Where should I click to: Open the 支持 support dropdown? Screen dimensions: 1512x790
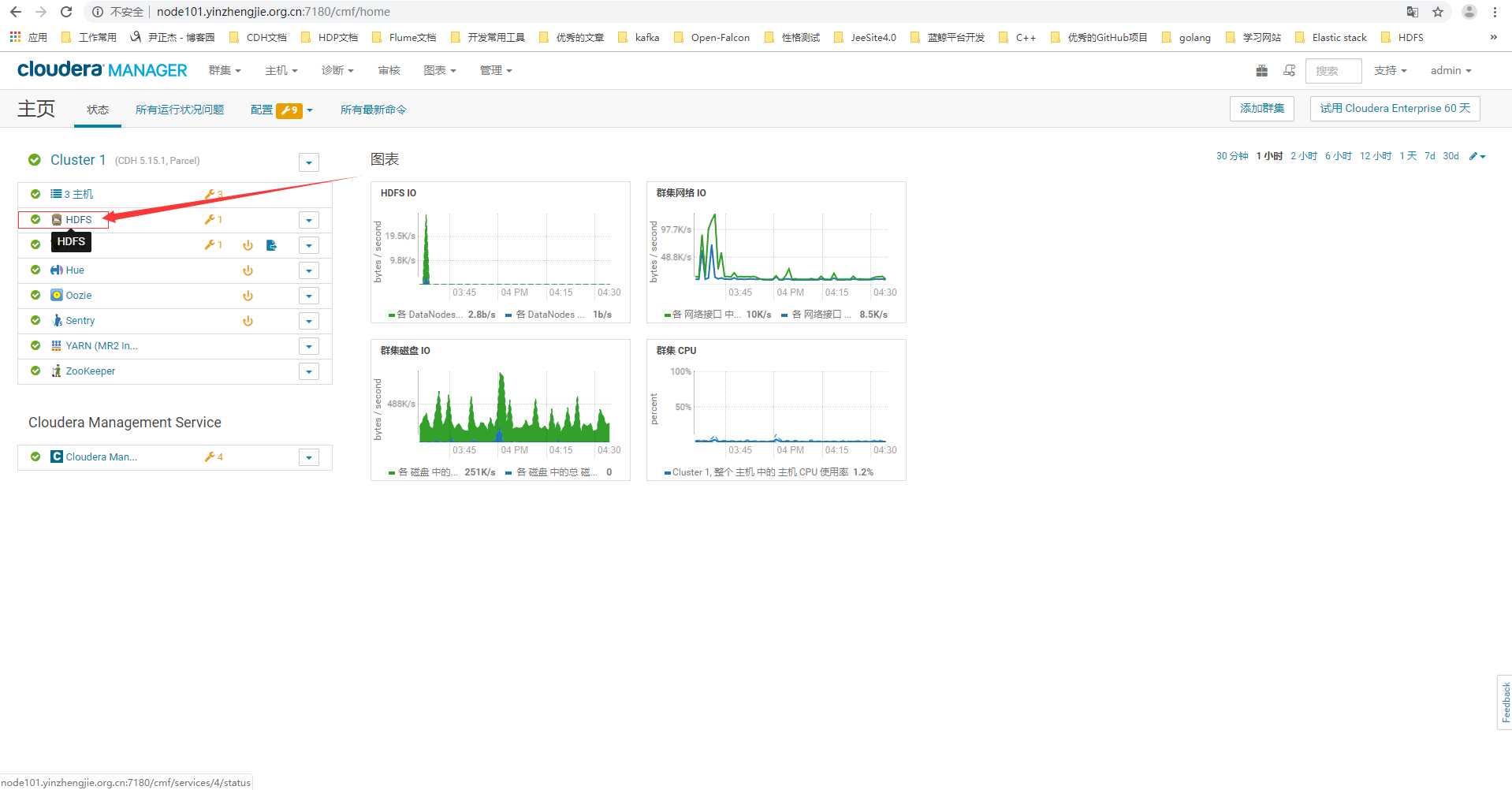click(x=1390, y=70)
